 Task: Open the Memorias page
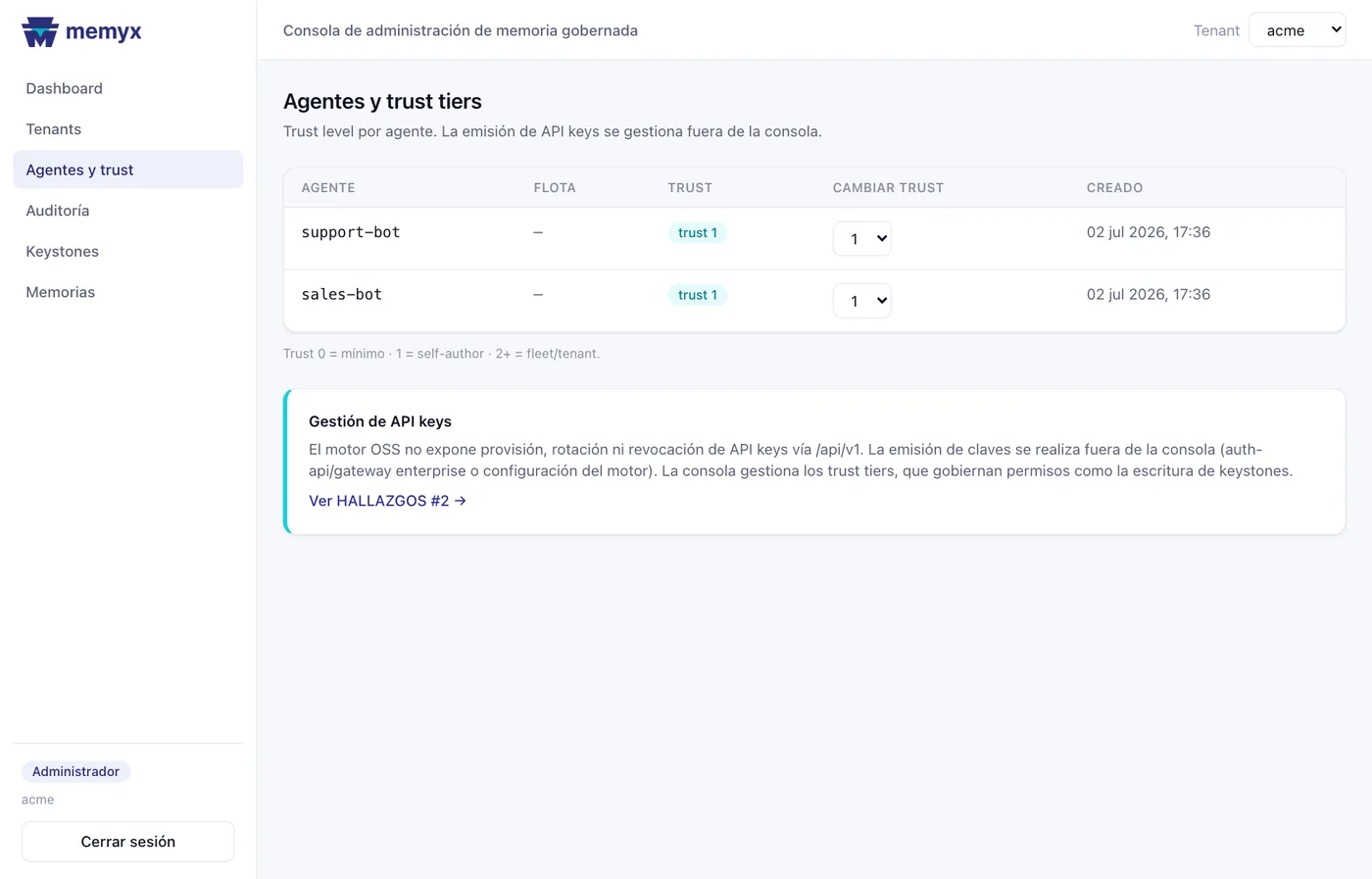(127, 292)
